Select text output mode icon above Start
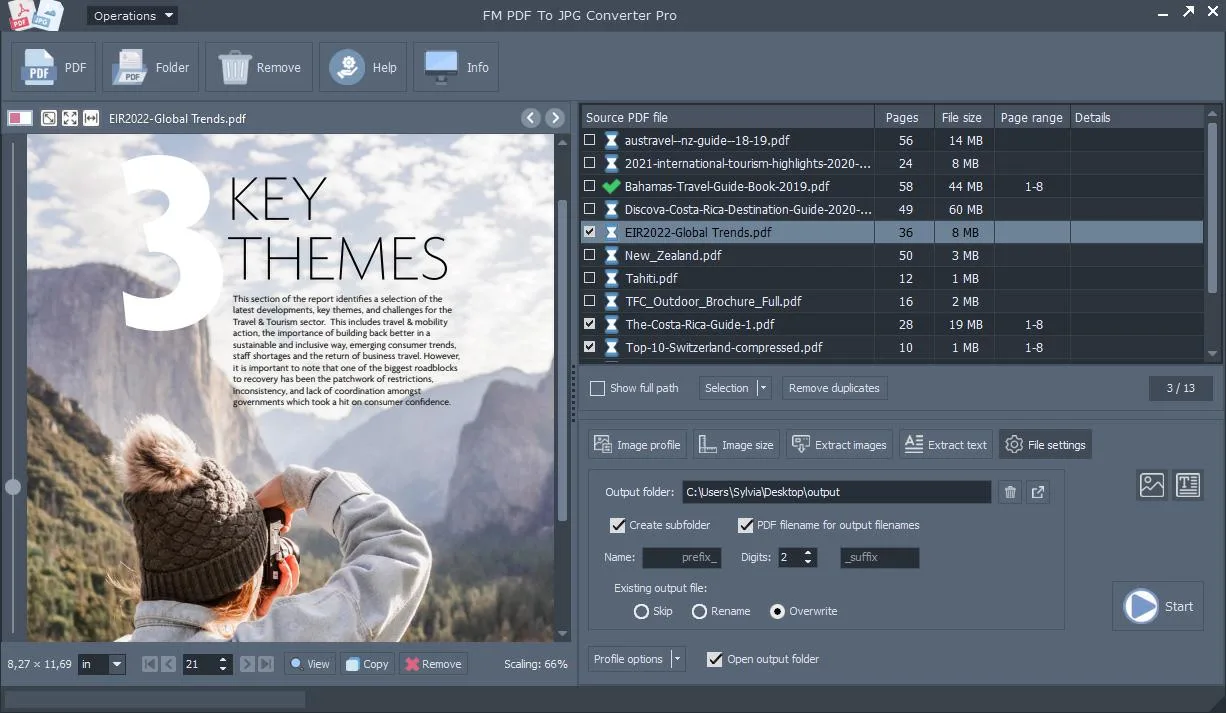This screenshot has height=713, width=1226. pos(1188,485)
